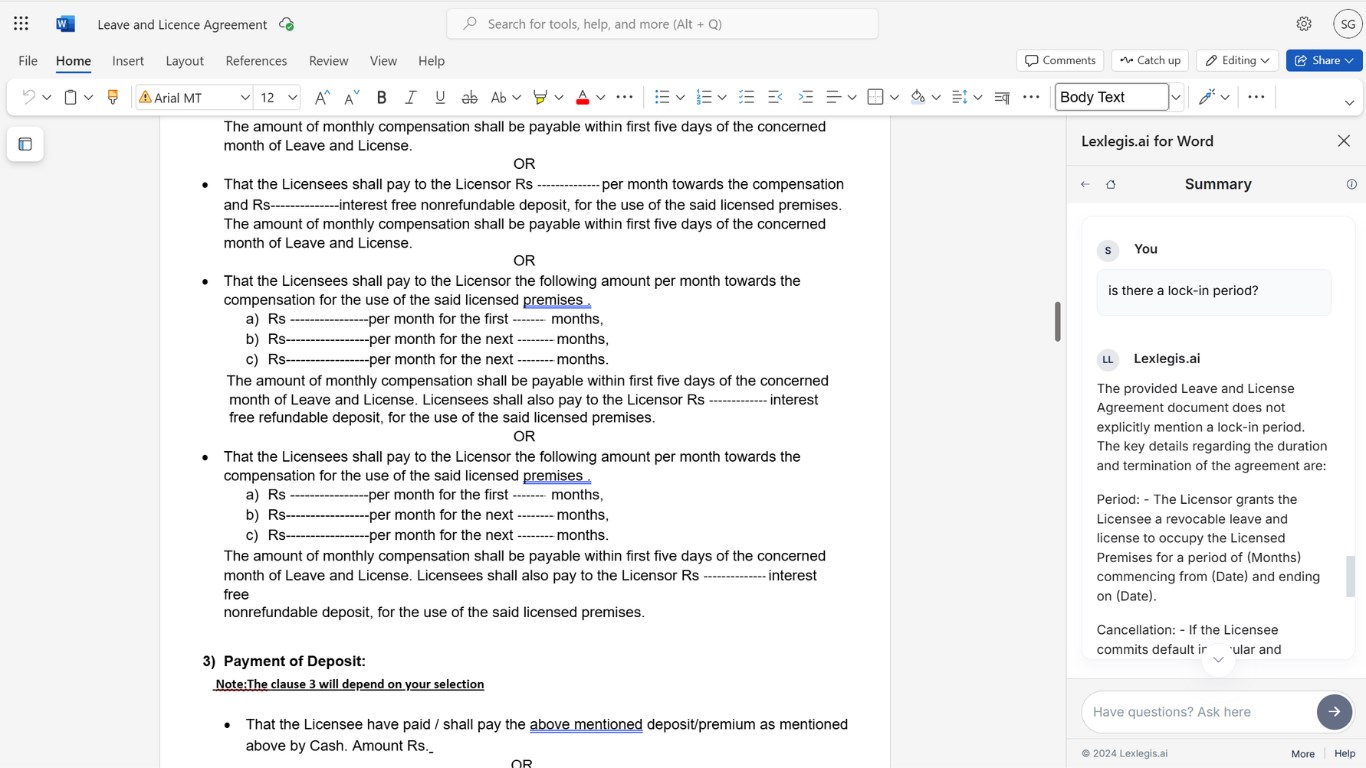Image resolution: width=1366 pixels, height=768 pixels.
Task: Switch to the Insert tab
Action: 128,61
